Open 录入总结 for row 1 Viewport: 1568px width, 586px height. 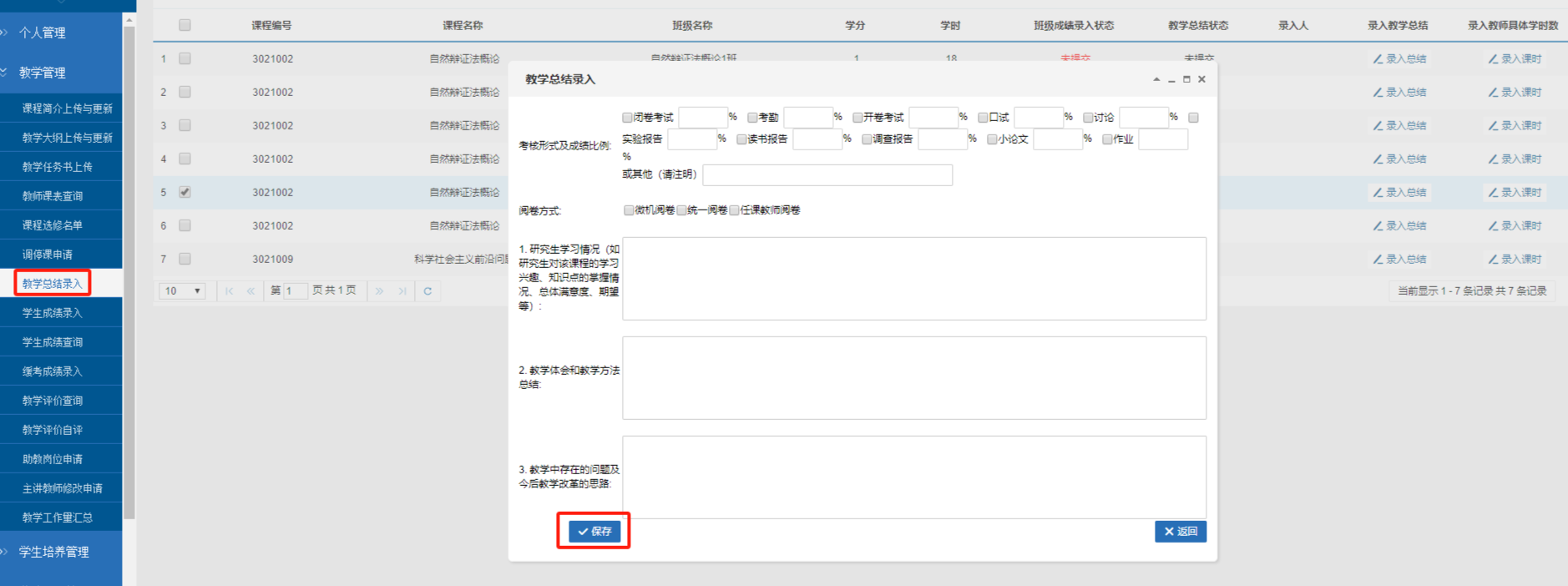(x=1400, y=58)
